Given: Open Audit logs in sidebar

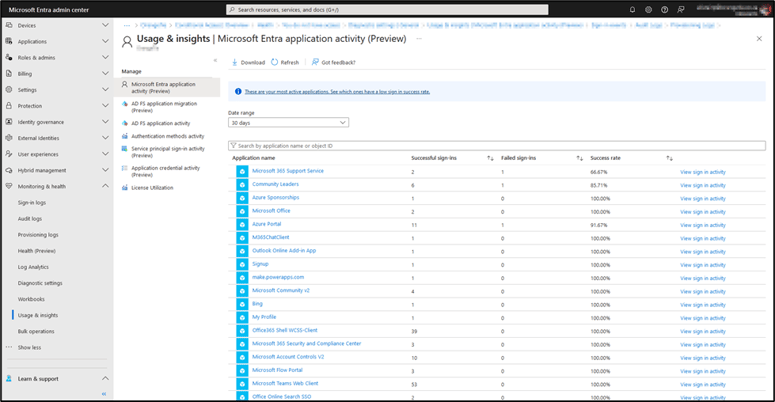Looking at the screenshot, I should click(x=30, y=219).
